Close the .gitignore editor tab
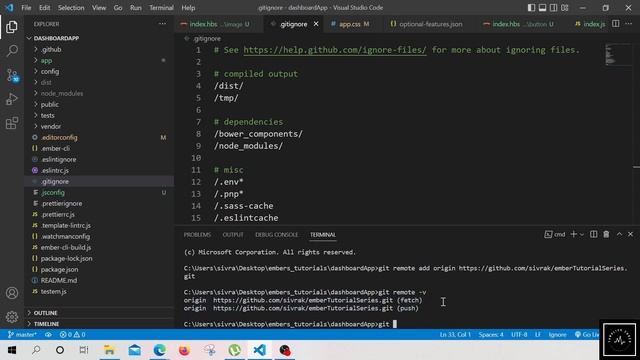The image size is (640, 360). [316, 24]
